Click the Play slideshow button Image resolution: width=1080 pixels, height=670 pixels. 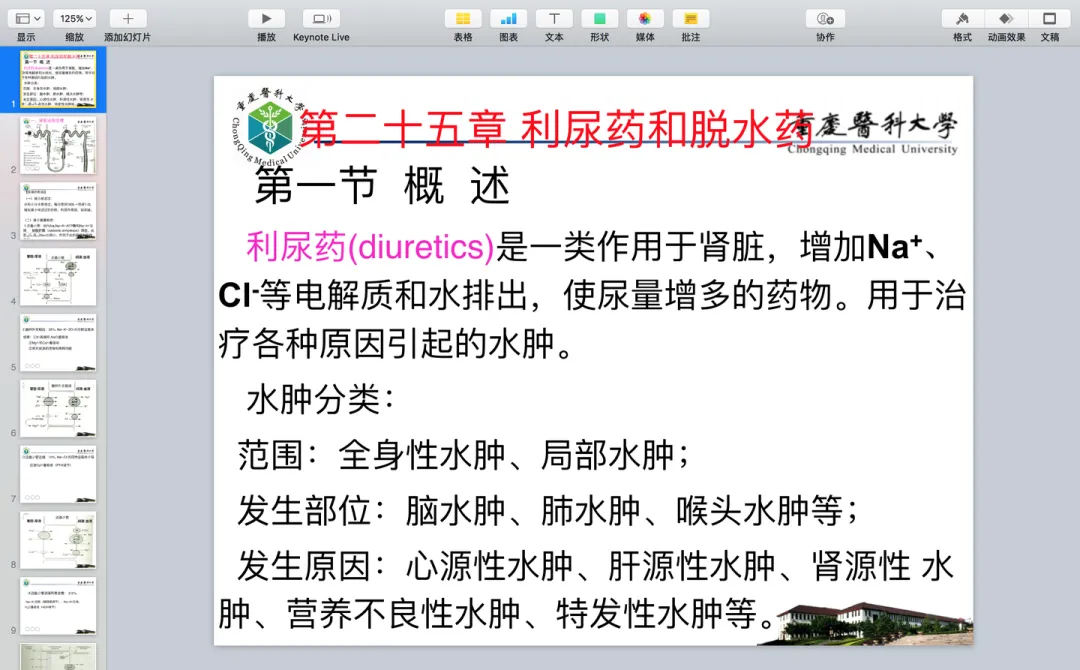tap(266, 19)
